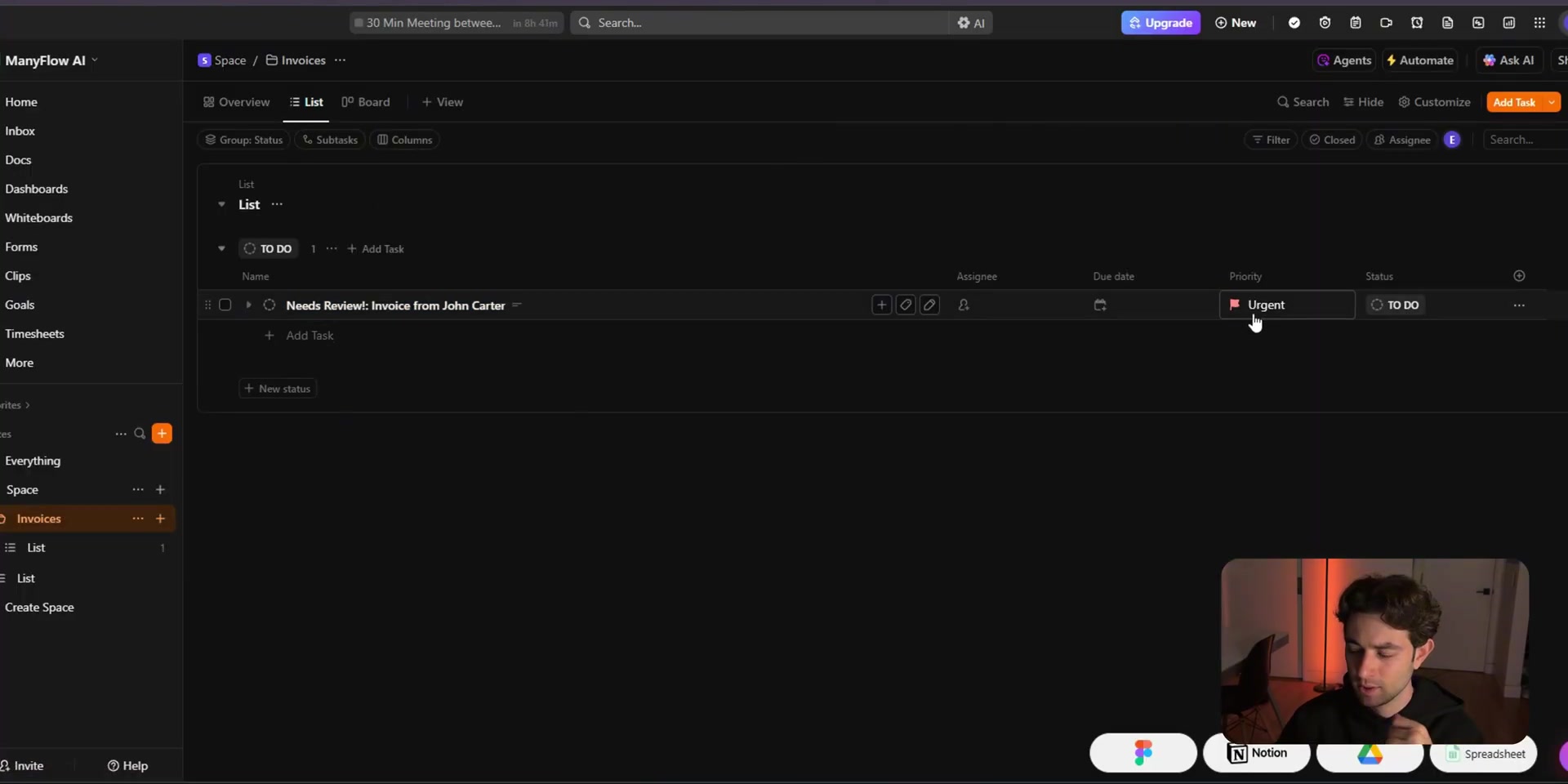Image resolution: width=1568 pixels, height=784 pixels.
Task: Tick the checkbox for the invoice task
Action: pos(225,305)
